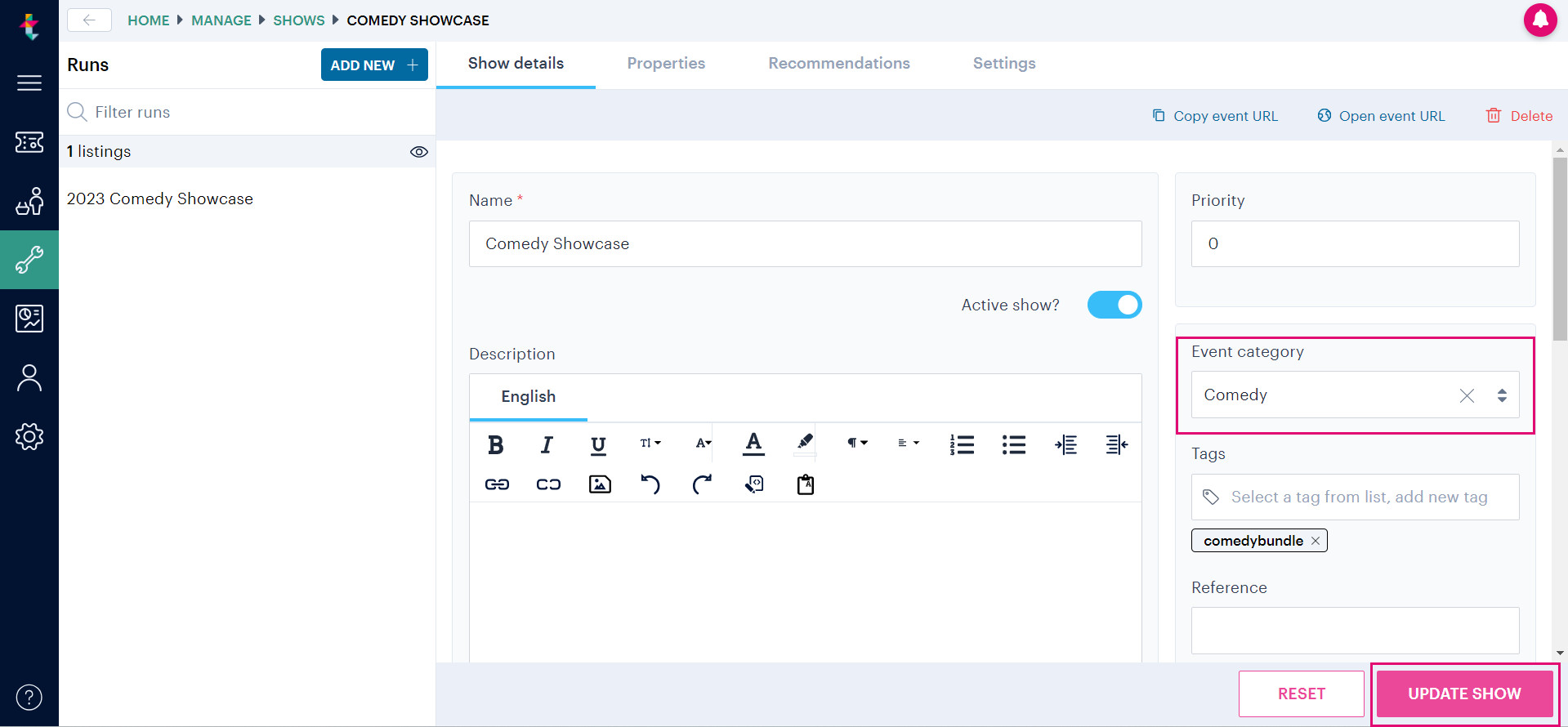Open the user profile sidebar icon
Screen dimensions: 1568x727
[x=29, y=377]
